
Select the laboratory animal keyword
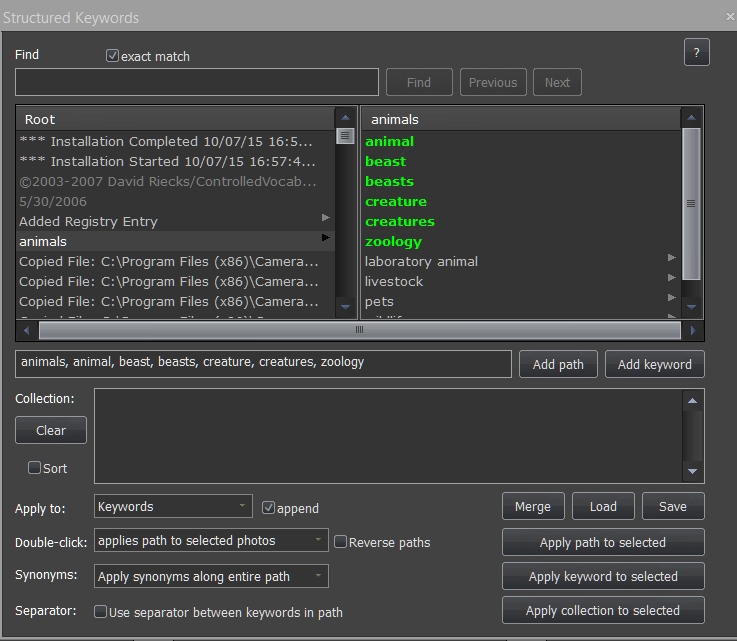[x=520, y=261]
